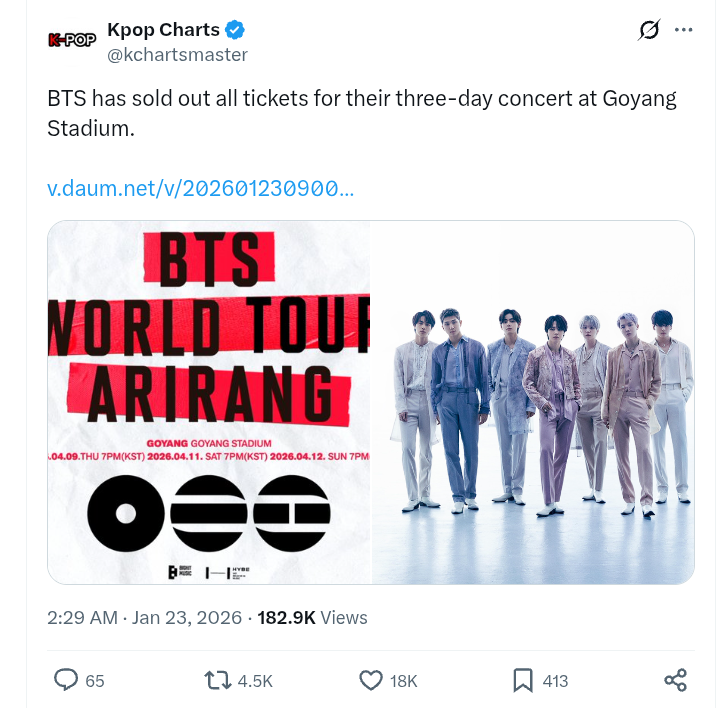The width and height of the screenshot is (716, 708).
Task: Click the share icon
Action: [676, 681]
